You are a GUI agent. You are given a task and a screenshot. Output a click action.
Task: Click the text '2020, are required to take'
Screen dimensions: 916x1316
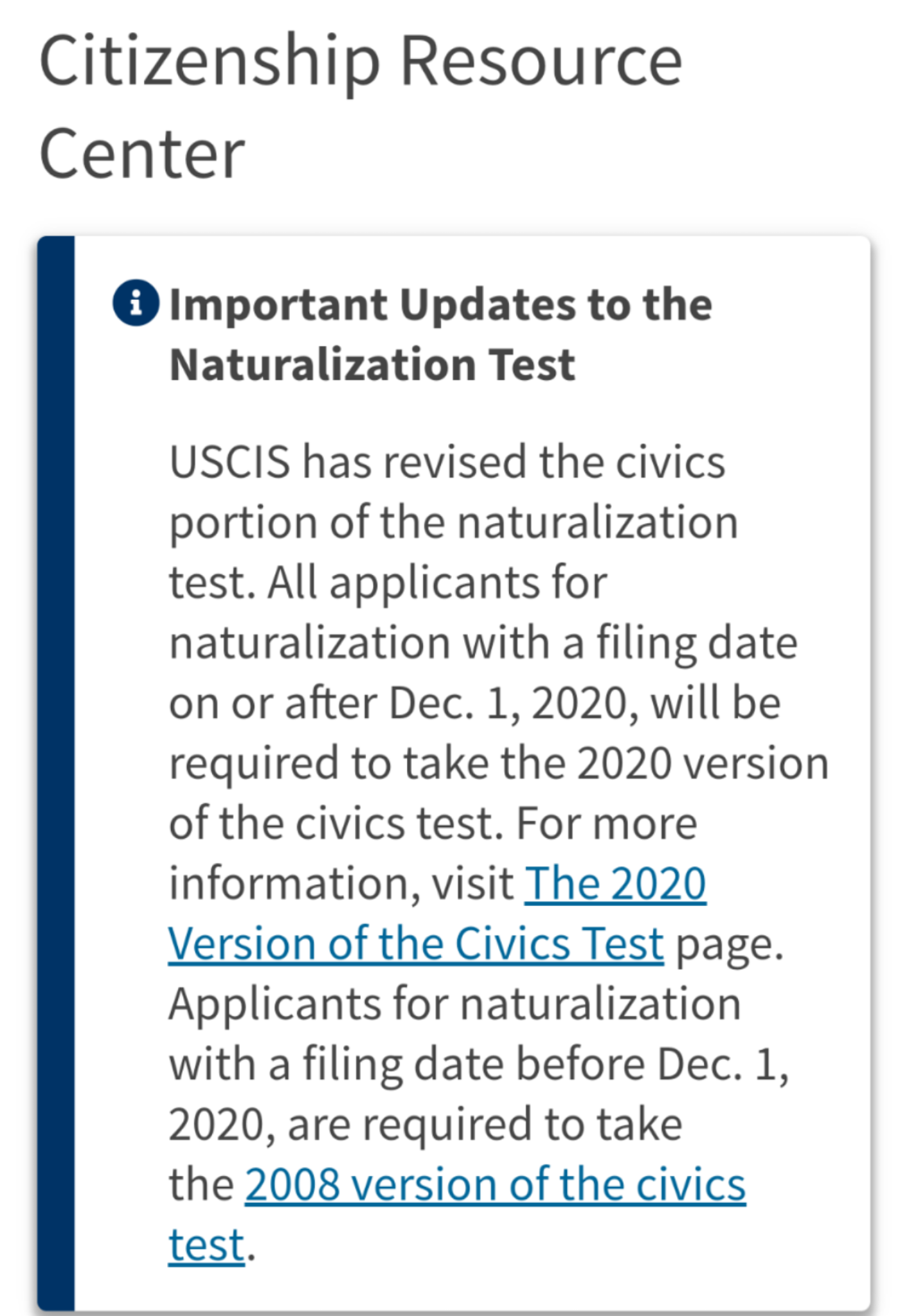pyautogui.click(x=426, y=1125)
